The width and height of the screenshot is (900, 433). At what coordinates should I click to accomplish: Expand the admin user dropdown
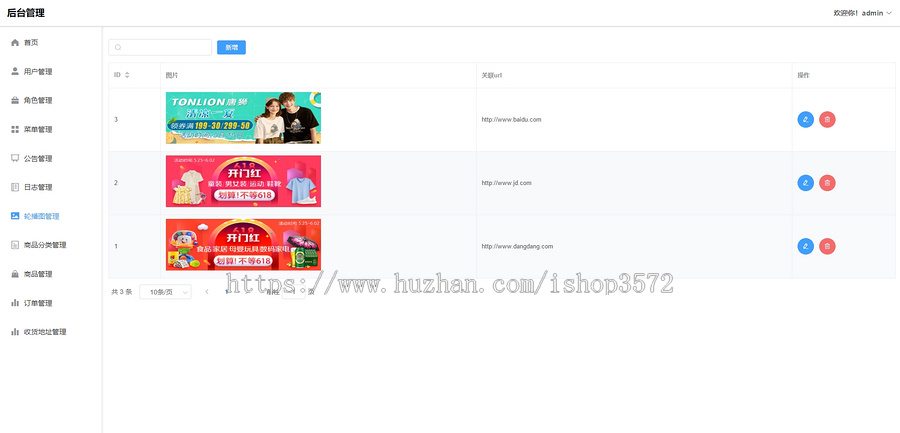pos(863,13)
